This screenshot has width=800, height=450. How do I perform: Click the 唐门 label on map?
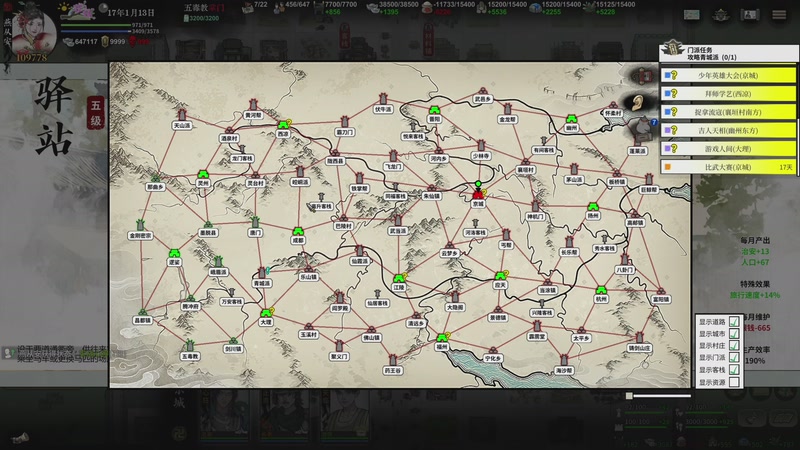[x=255, y=233]
